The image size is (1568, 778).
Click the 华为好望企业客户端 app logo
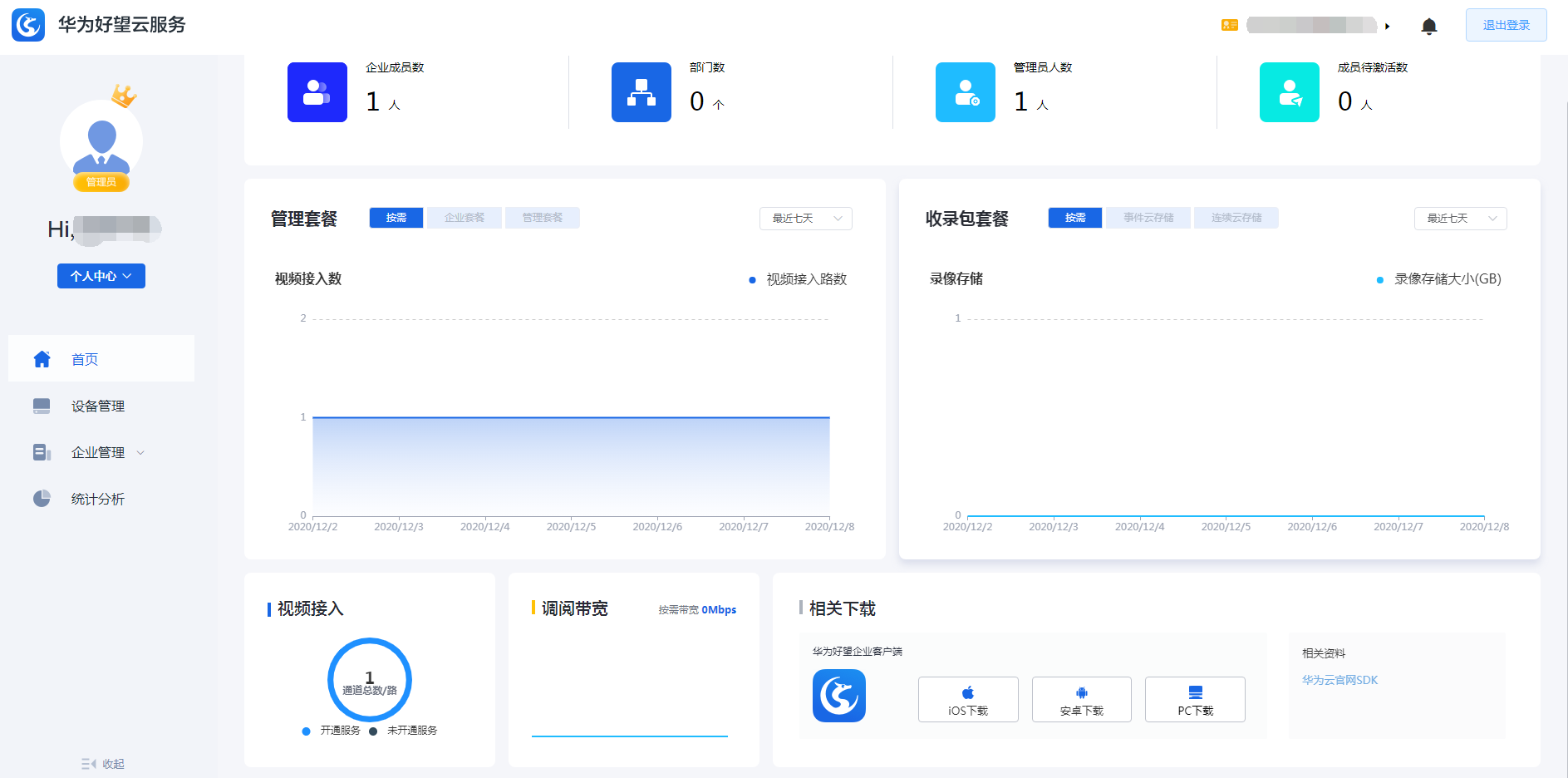pyautogui.click(x=839, y=696)
